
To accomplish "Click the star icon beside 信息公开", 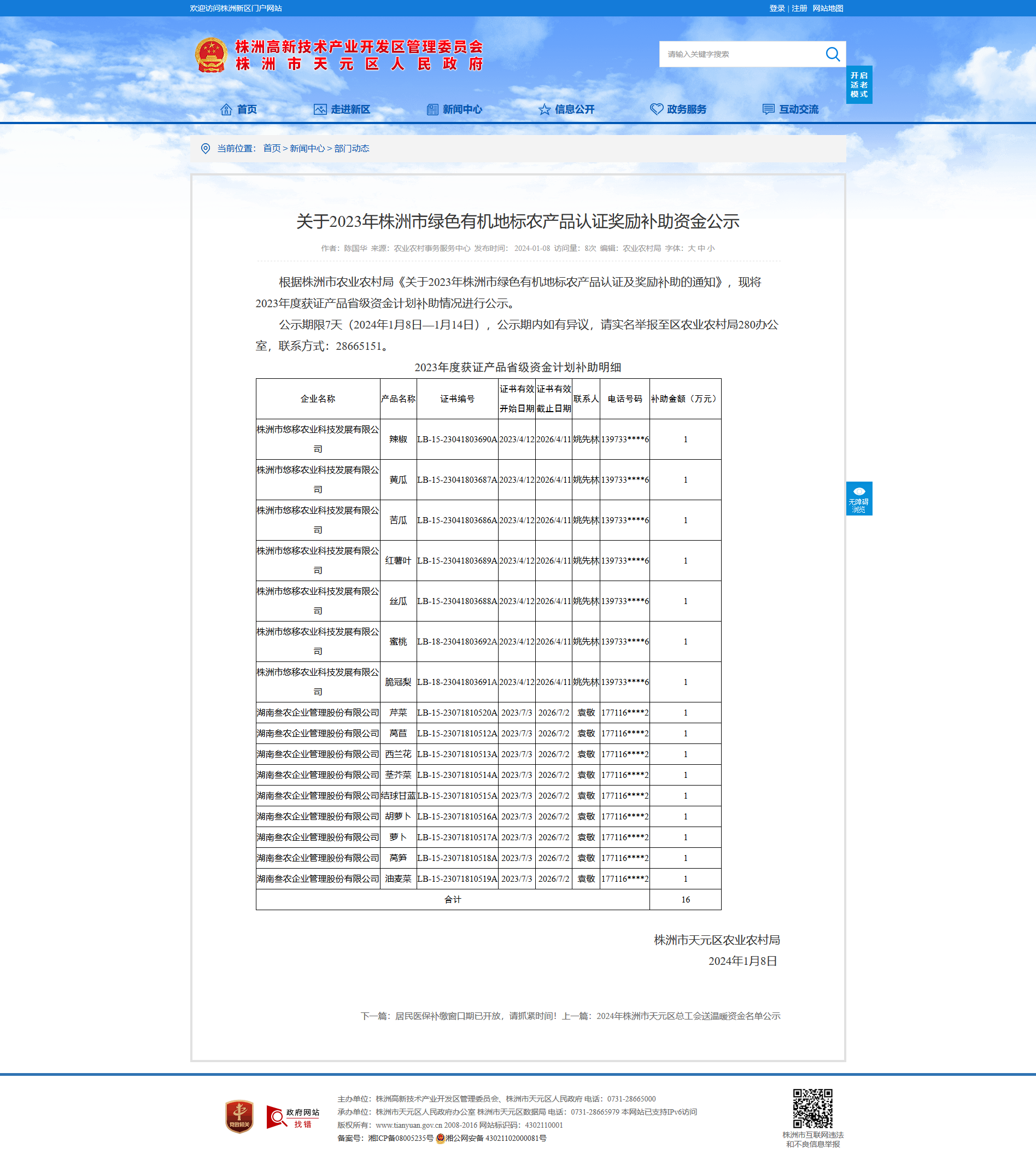I will [545, 109].
